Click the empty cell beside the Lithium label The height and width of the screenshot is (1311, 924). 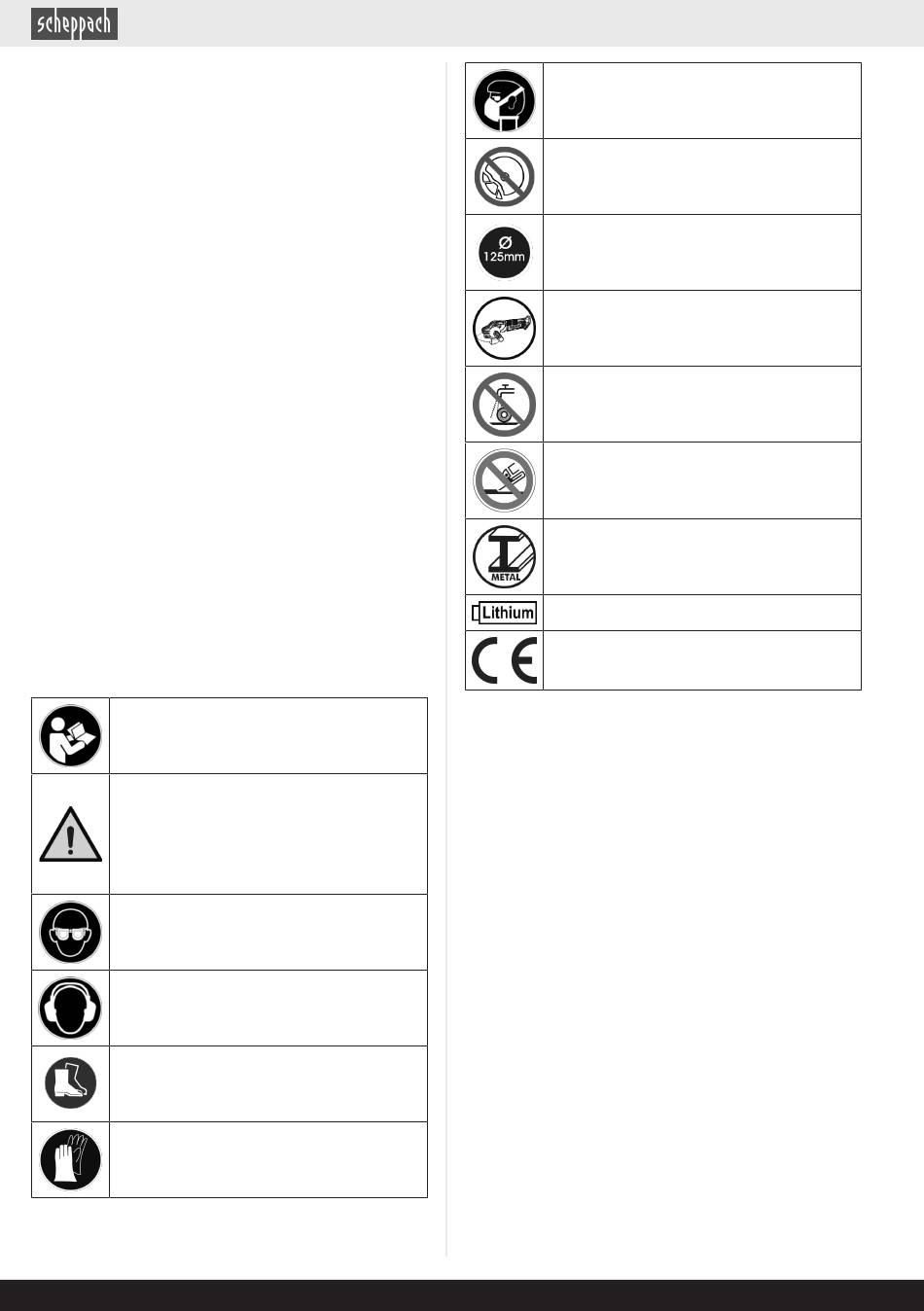point(701,613)
